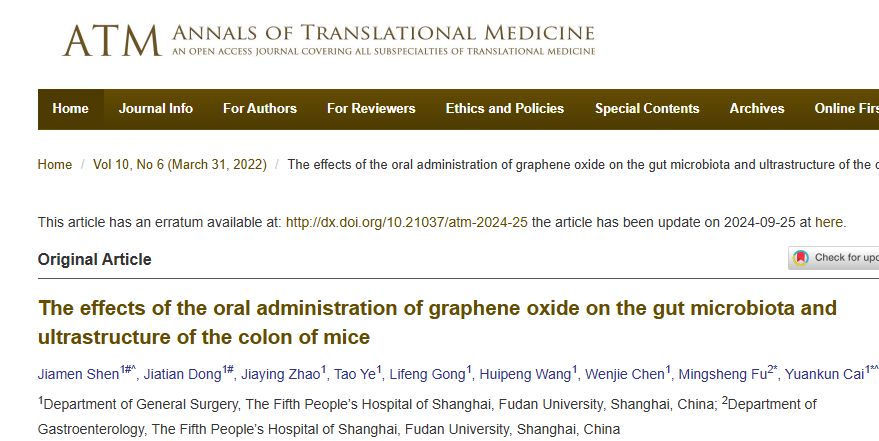Open the erratum DOI link
The height and width of the screenshot is (441, 879).
pyautogui.click(x=406, y=222)
